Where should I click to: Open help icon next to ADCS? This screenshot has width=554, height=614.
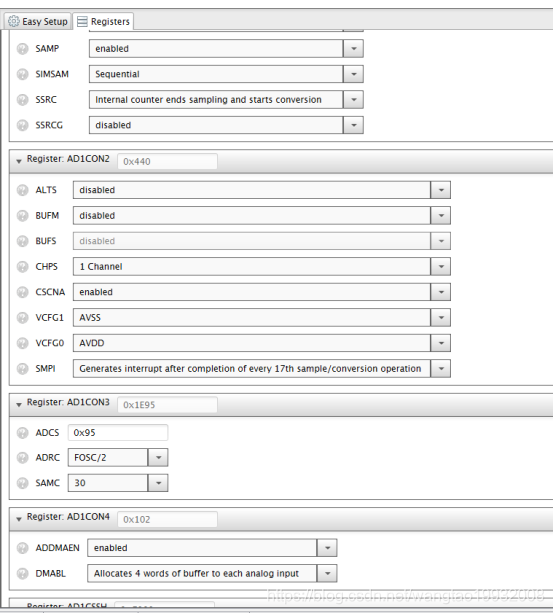point(22,433)
